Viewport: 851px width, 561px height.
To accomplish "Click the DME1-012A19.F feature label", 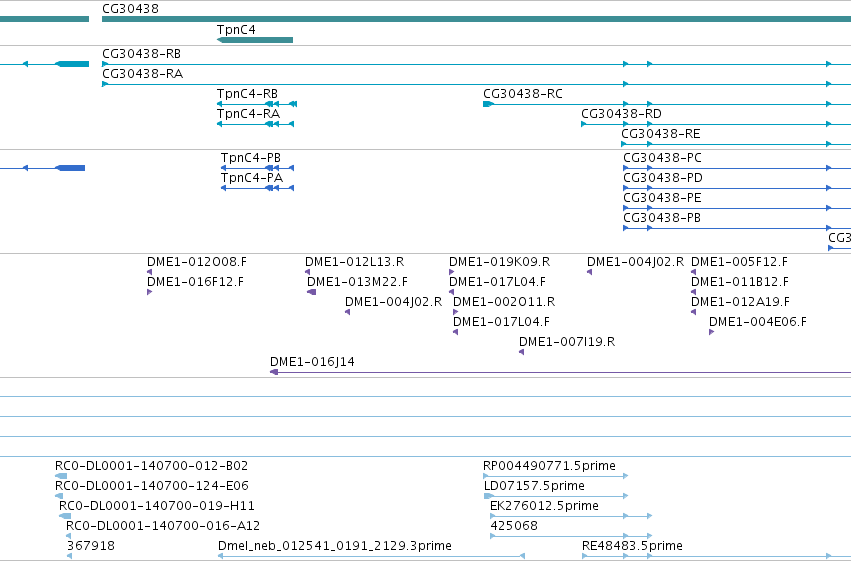I will pos(741,302).
